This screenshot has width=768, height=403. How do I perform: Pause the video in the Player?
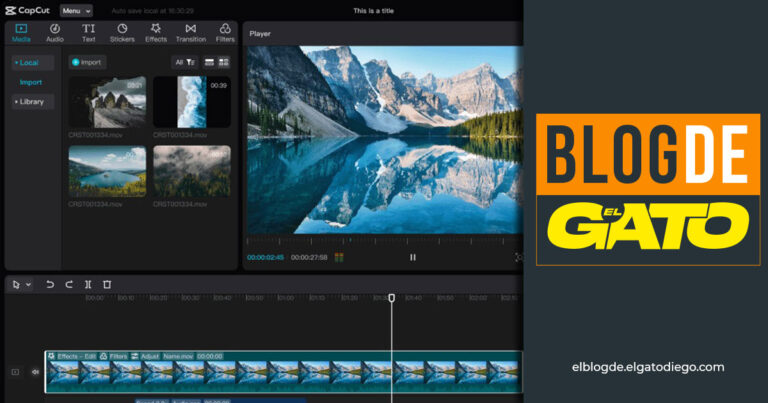pos(412,257)
